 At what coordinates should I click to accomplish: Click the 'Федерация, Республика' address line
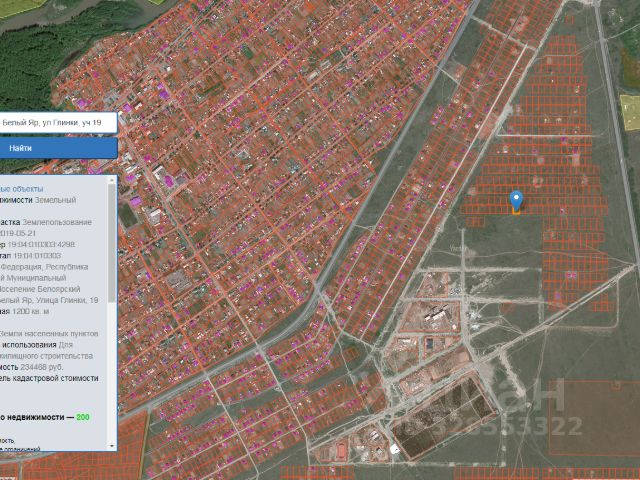point(44,267)
